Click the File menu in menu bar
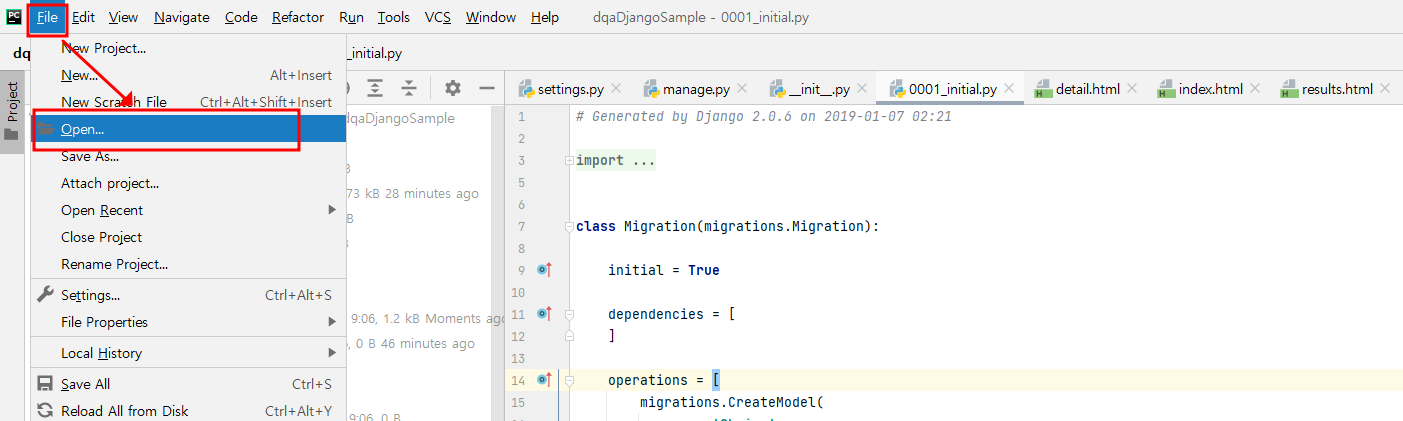 point(47,17)
